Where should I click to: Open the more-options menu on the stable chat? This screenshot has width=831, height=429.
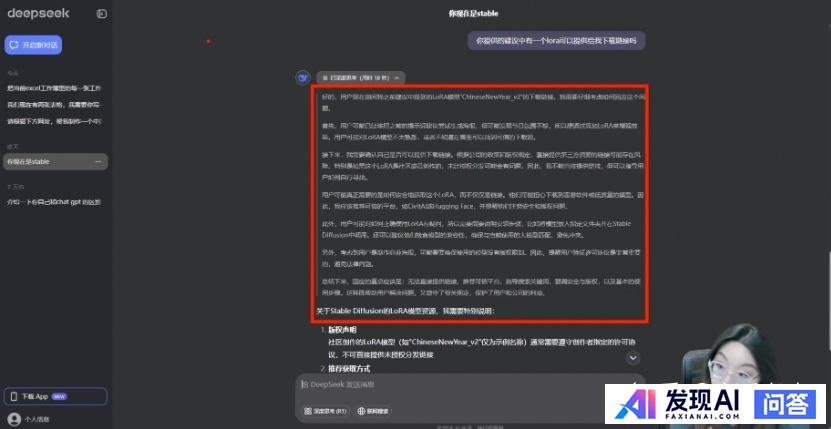pos(98,162)
